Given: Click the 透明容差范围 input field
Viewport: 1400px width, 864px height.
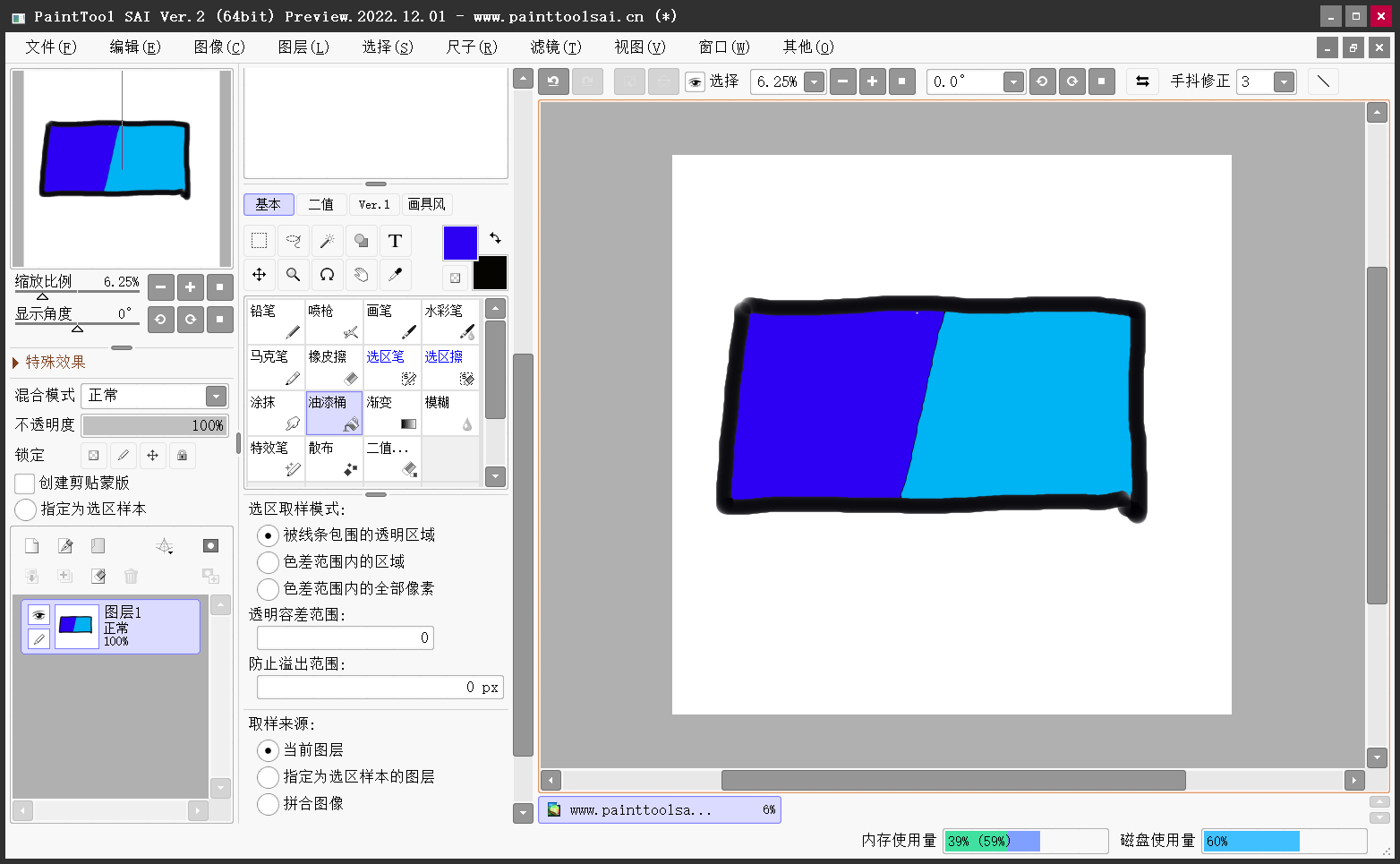Looking at the screenshot, I should (345, 637).
